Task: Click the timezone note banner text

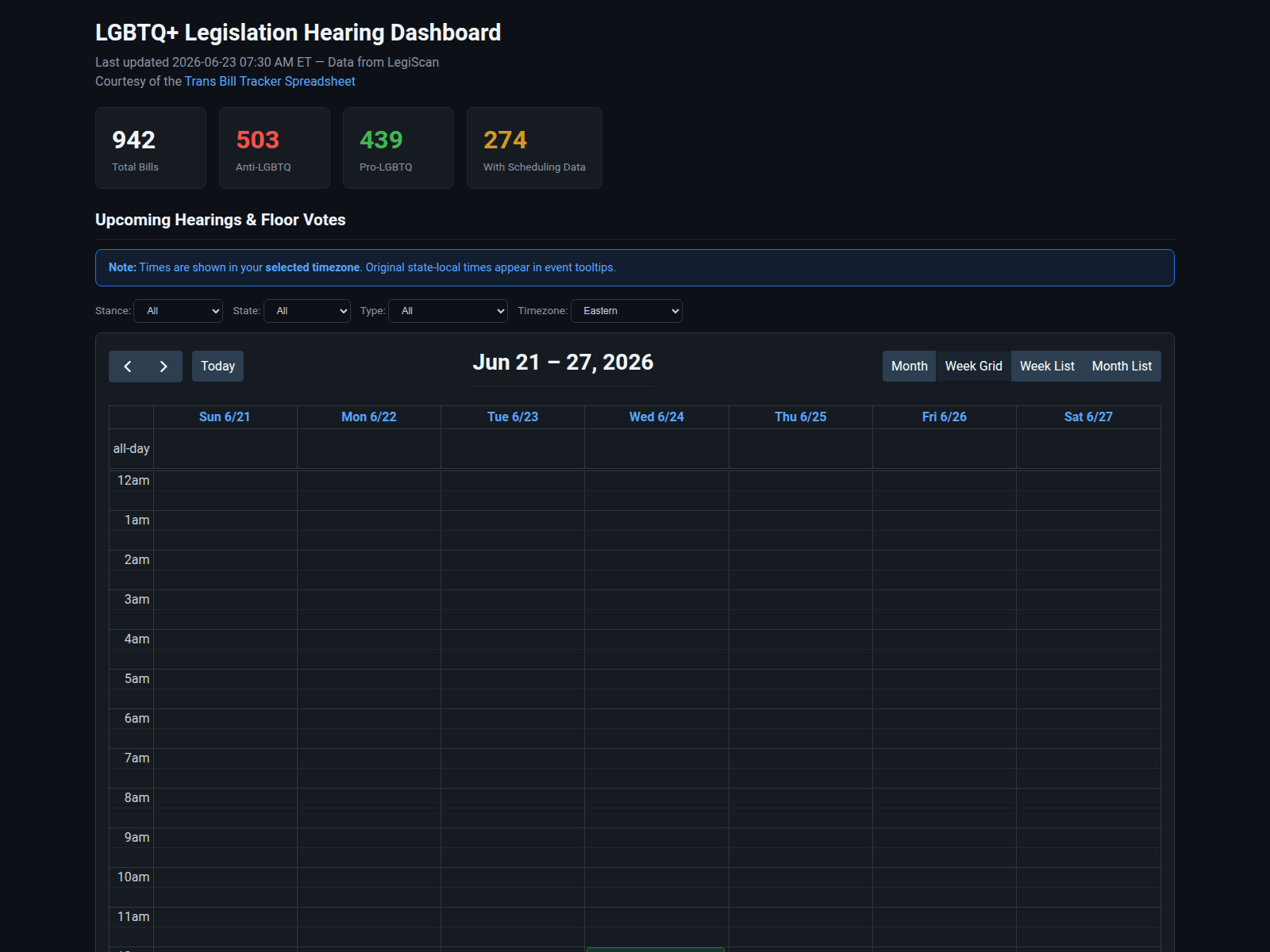Action: (x=362, y=267)
